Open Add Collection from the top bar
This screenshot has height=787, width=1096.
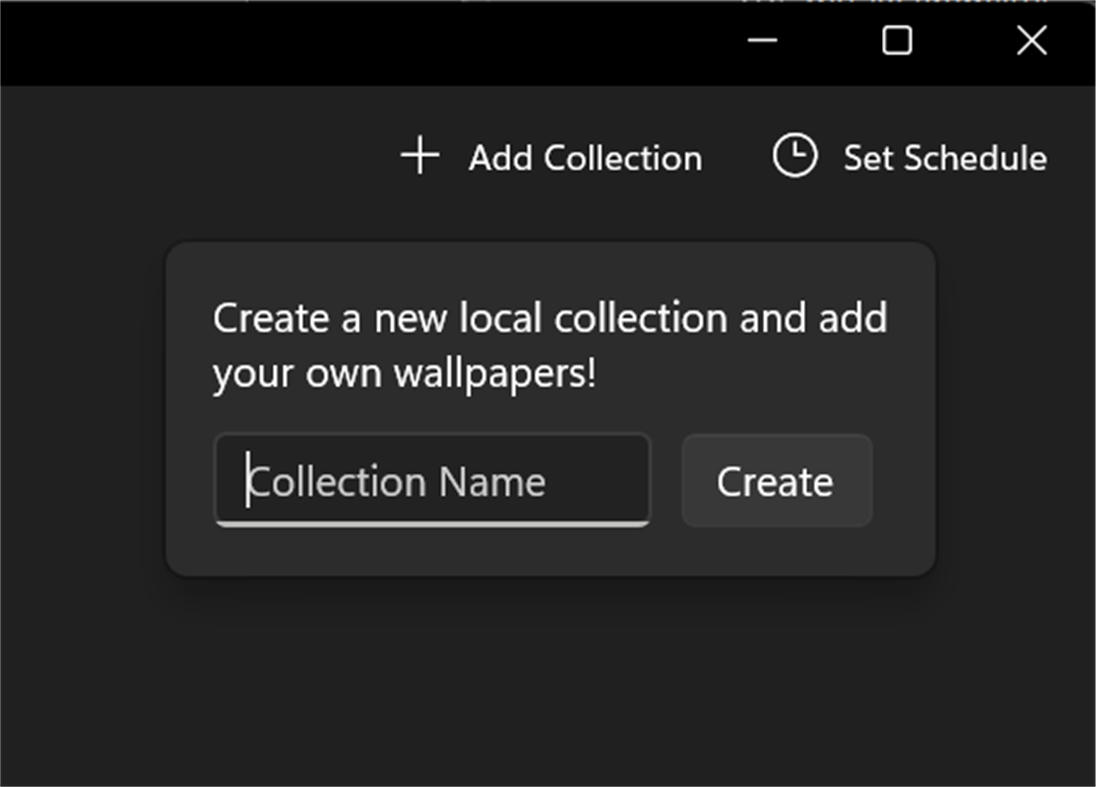(x=585, y=158)
